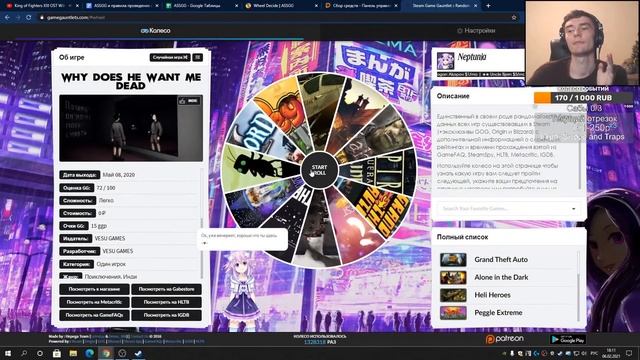Click the Heli Heroes thumbnail

(x=453, y=295)
